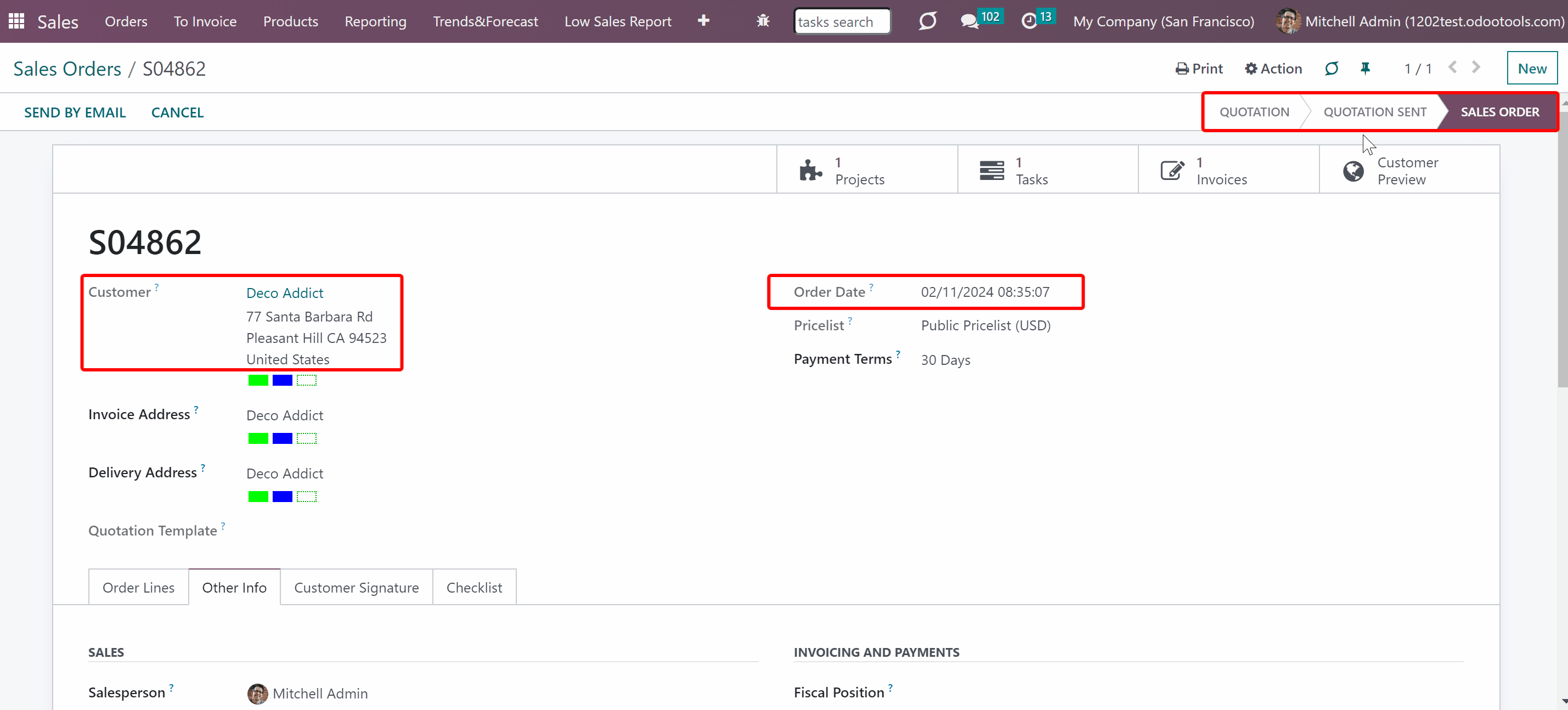The width and height of the screenshot is (1568, 710).
Task: Open Low Sales Report menu
Action: (618, 21)
